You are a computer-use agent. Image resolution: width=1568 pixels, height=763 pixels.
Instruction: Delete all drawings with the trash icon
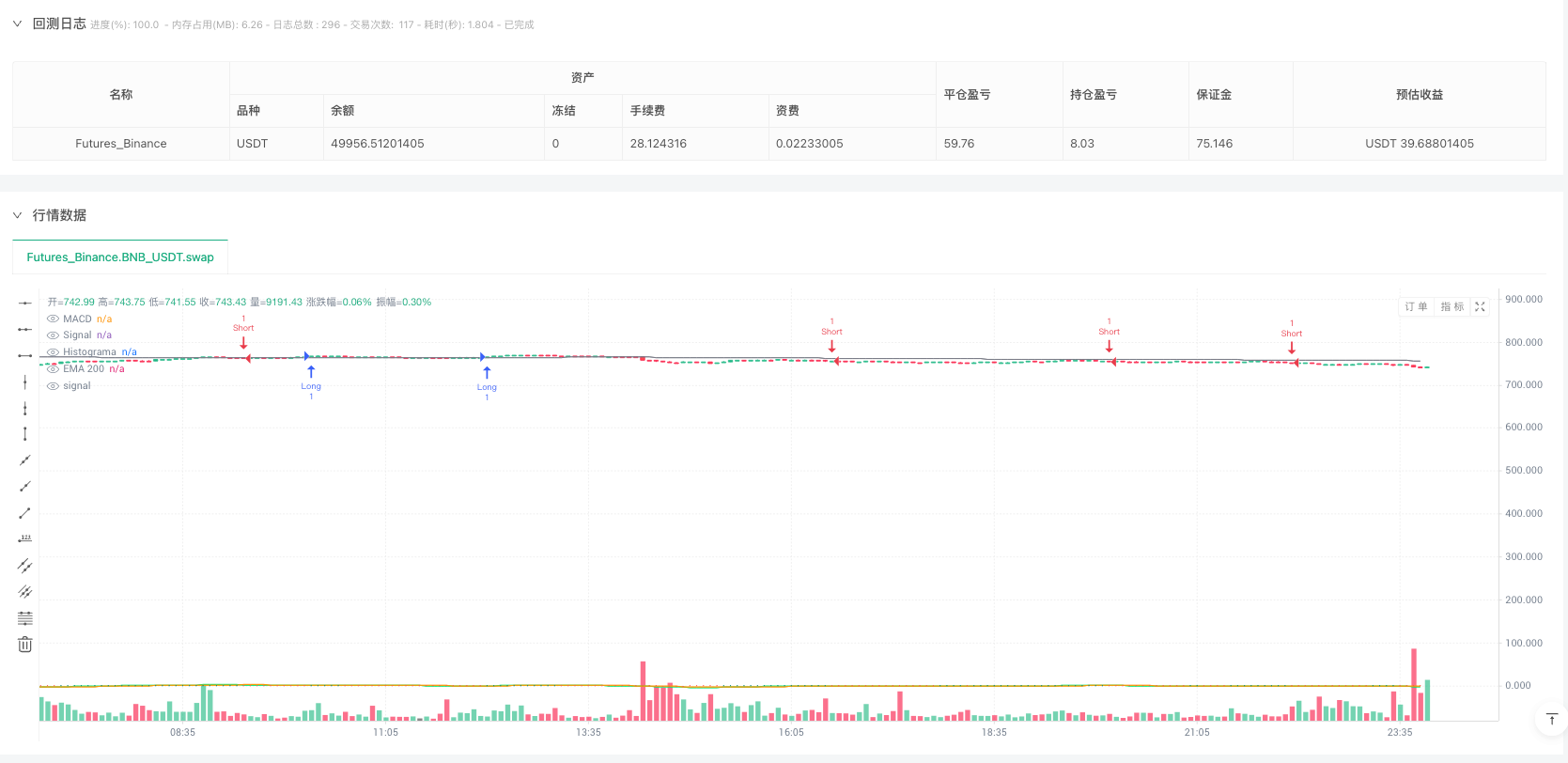click(x=25, y=645)
